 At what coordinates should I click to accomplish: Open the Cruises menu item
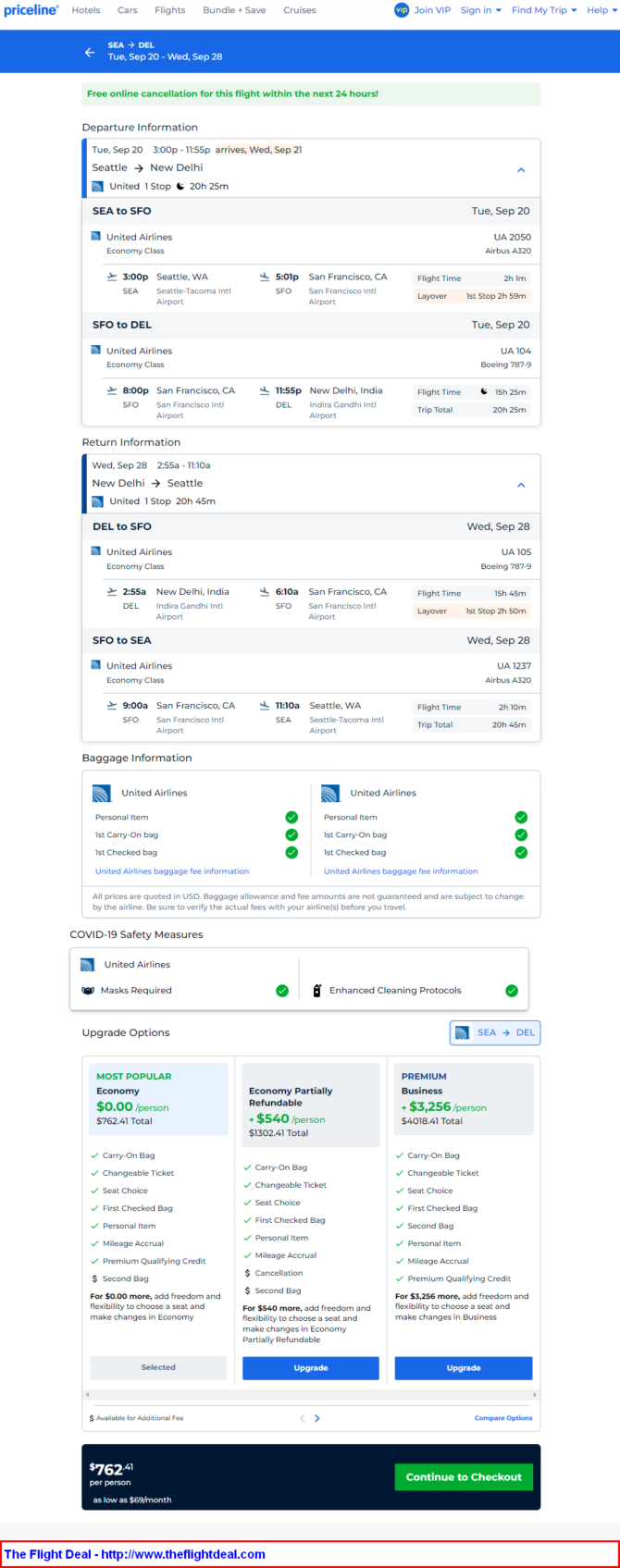(x=300, y=10)
